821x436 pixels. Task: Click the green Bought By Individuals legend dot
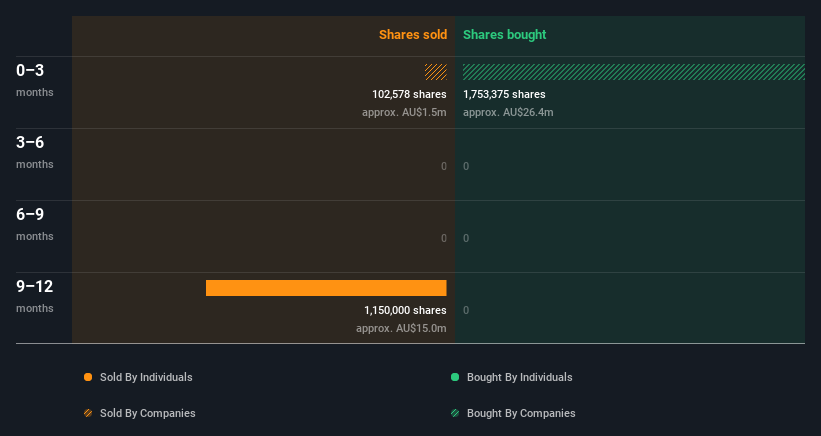455,377
